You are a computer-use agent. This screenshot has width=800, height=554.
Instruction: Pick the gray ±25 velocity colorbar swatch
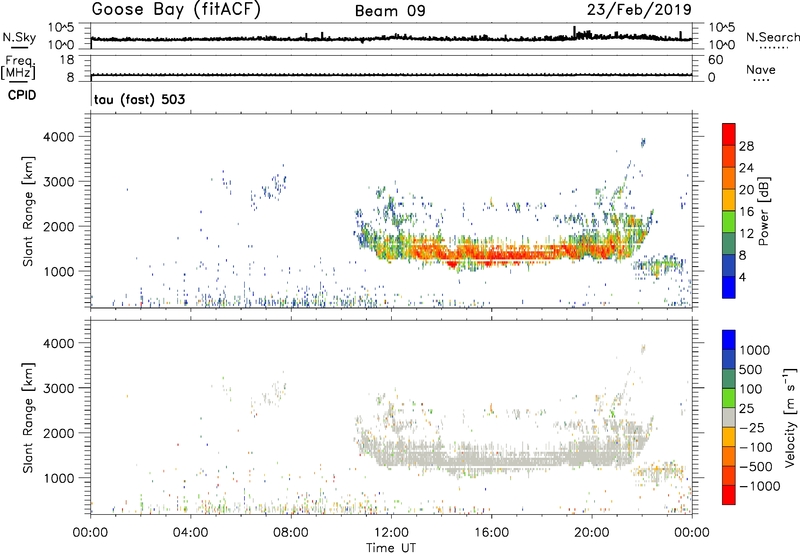click(729, 418)
